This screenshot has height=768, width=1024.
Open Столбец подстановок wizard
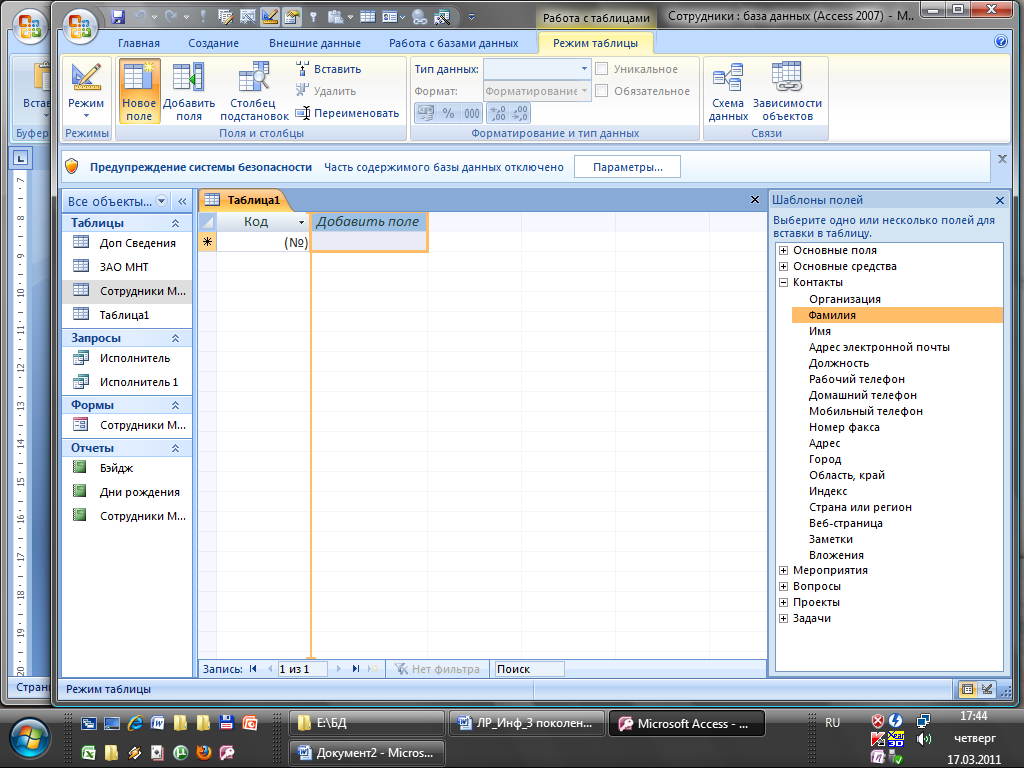pyautogui.click(x=254, y=91)
